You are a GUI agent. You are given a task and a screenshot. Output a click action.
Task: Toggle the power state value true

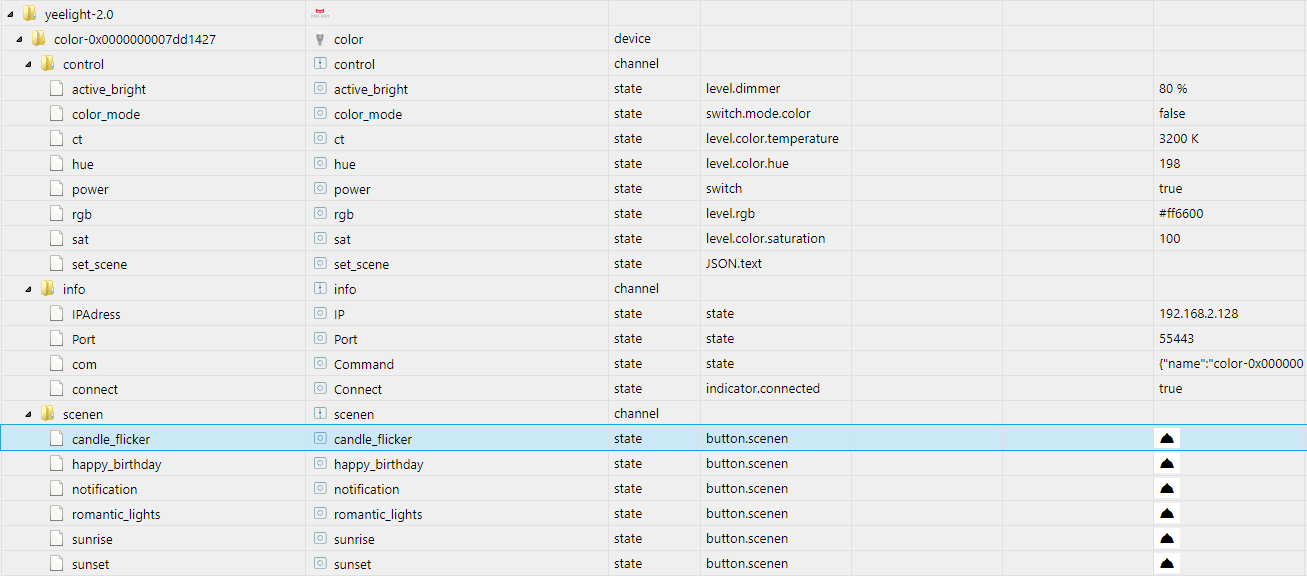(x=1170, y=189)
